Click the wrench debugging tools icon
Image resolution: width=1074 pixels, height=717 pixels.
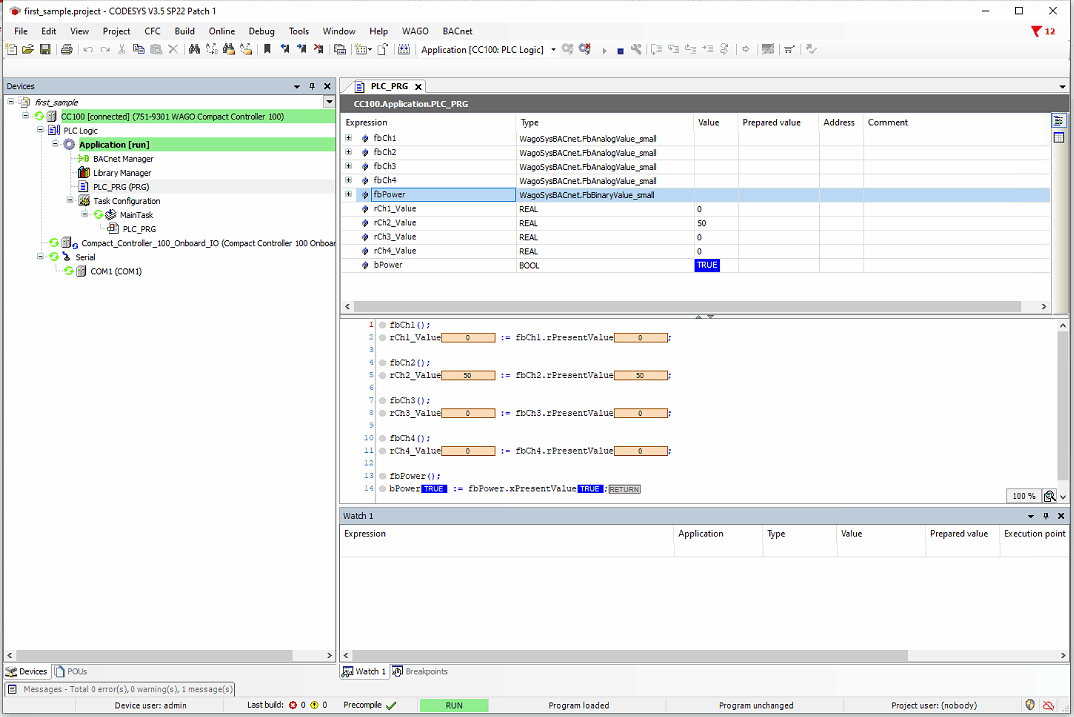[x=636, y=49]
